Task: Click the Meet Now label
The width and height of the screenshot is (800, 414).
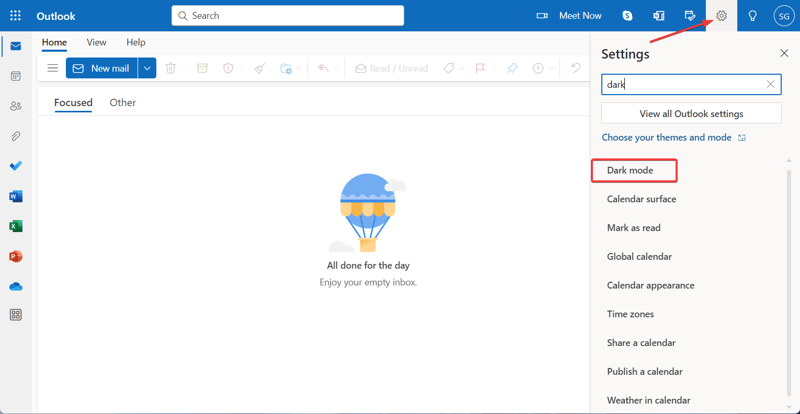Action: 580,16
